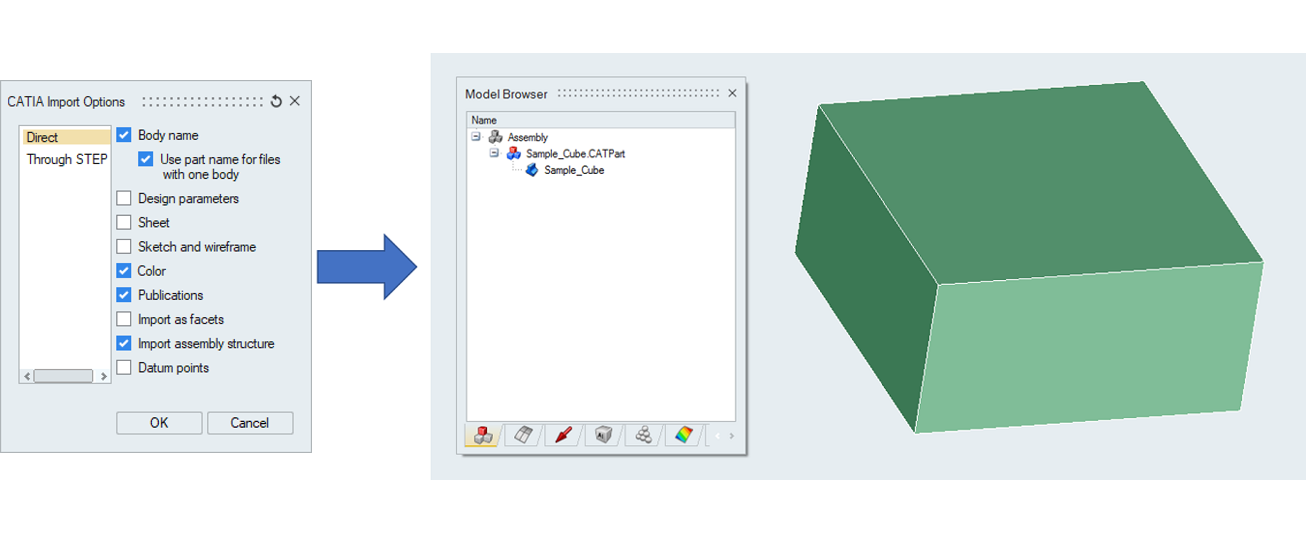1306x543 pixels.
Task: Click the CATIA Import Options title text
Action: pyautogui.click(x=66, y=102)
